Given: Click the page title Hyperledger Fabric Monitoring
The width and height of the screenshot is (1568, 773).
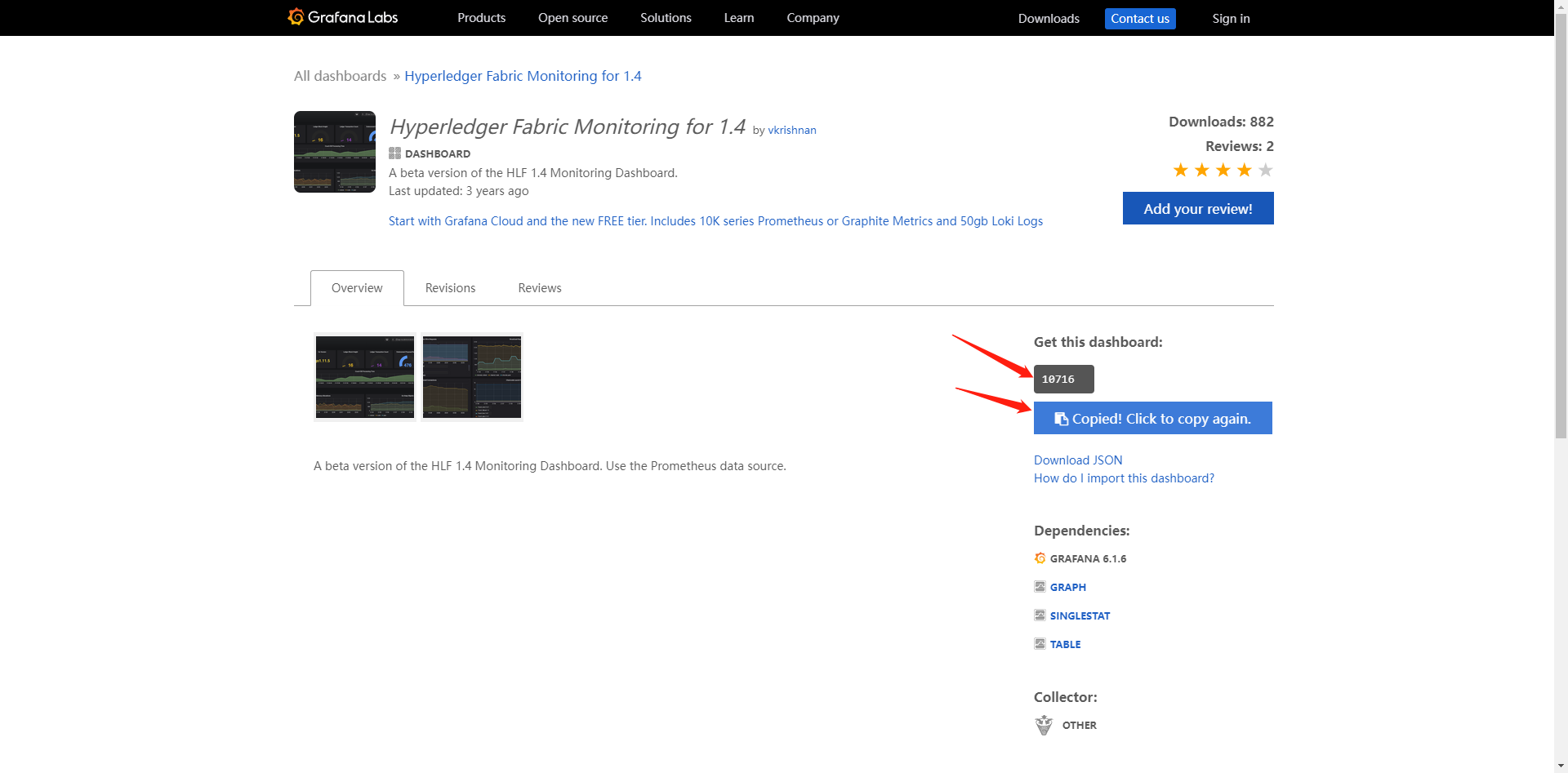Looking at the screenshot, I should point(567,127).
